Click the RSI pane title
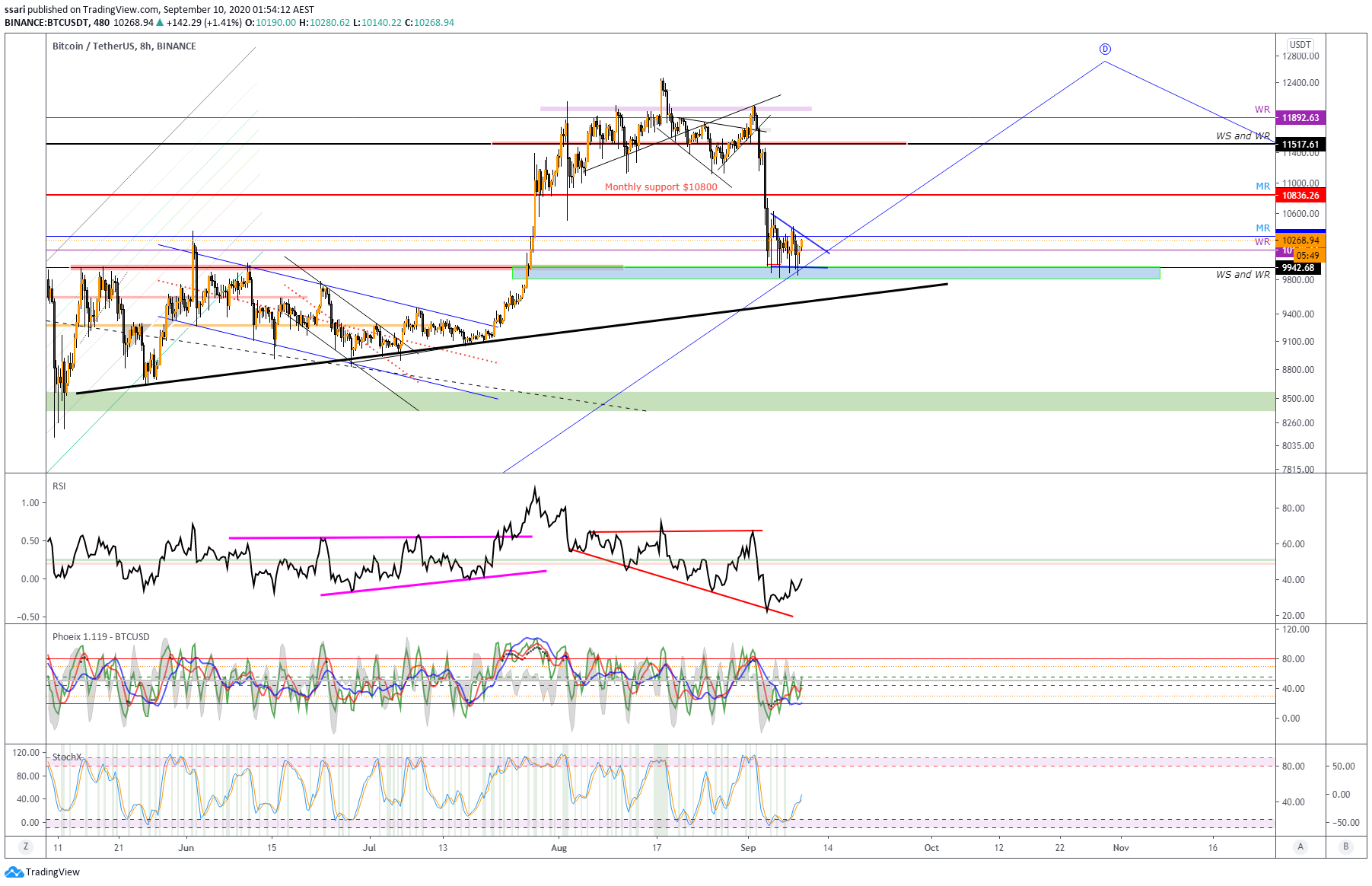1372x886 pixels. pyautogui.click(x=59, y=486)
